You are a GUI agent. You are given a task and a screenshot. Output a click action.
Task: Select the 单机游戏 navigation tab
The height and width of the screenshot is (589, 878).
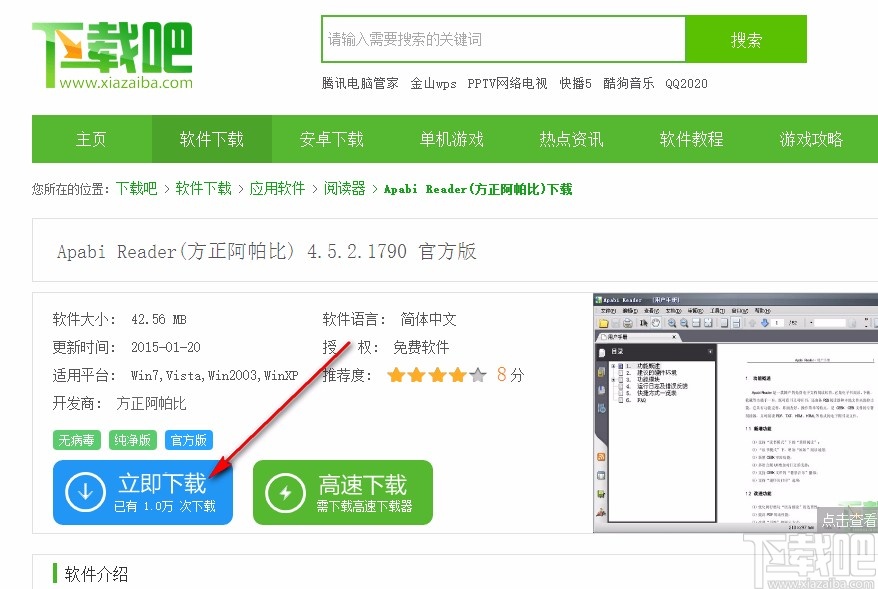coord(451,139)
